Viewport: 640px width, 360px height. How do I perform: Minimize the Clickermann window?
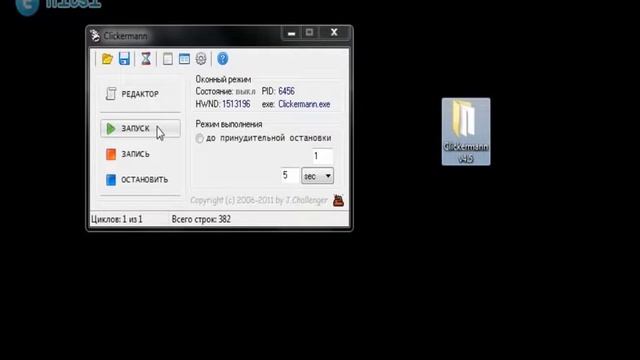tap(291, 33)
